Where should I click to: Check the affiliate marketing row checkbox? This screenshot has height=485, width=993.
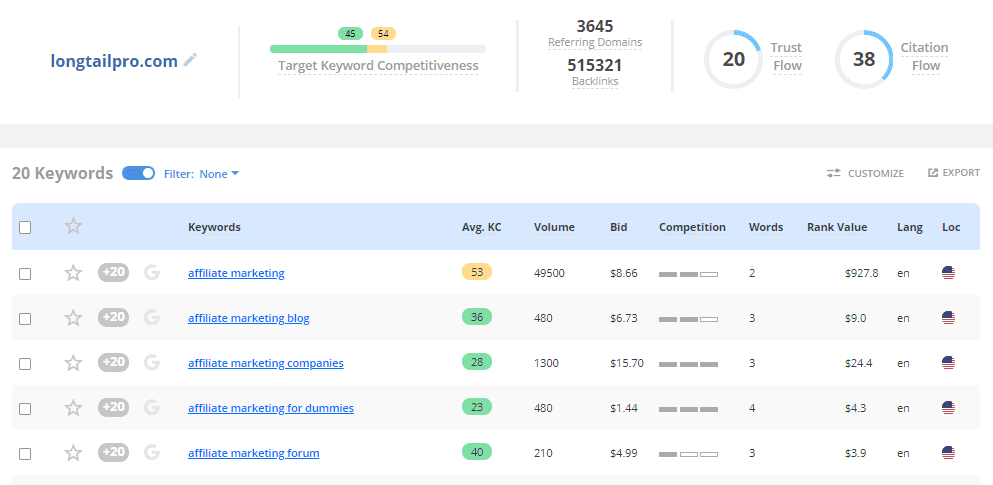pos(25,274)
